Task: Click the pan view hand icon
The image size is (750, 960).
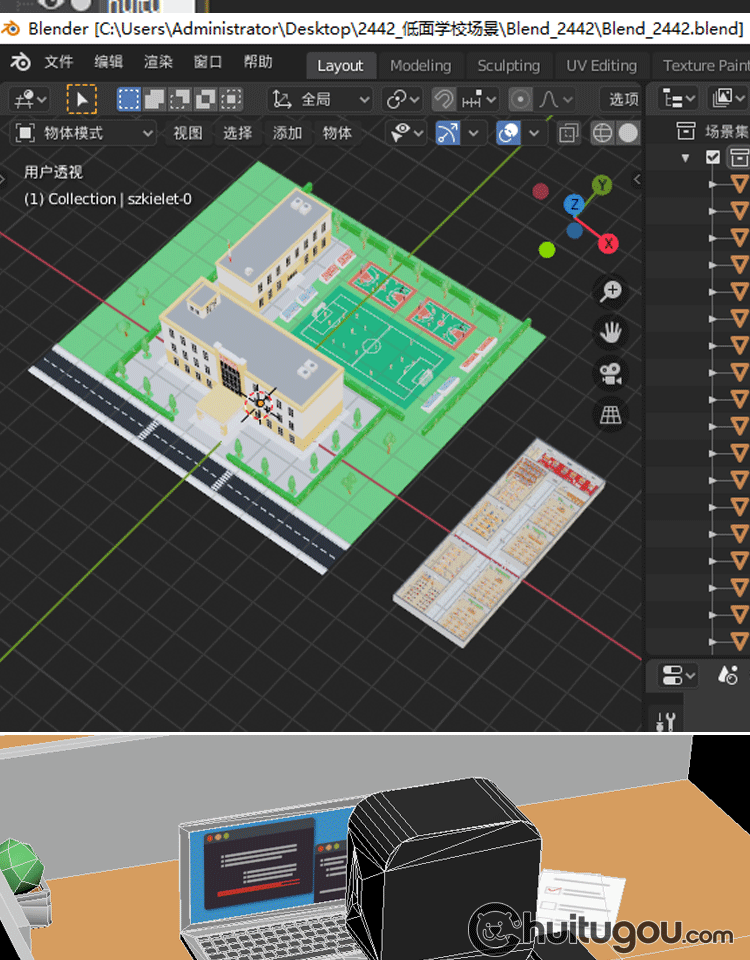Action: (610, 332)
